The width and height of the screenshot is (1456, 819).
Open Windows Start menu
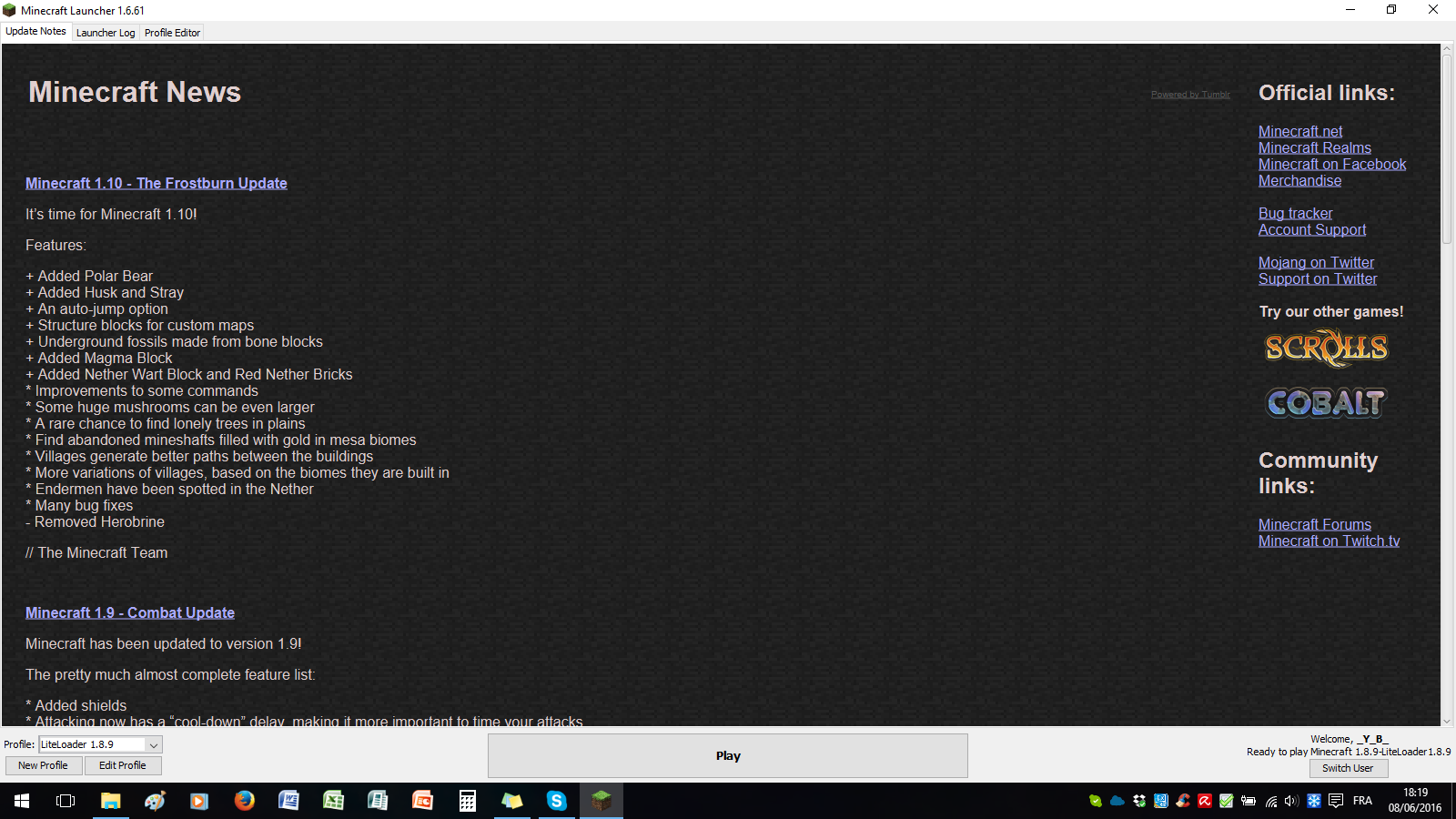pyautogui.click(x=22, y=801)
